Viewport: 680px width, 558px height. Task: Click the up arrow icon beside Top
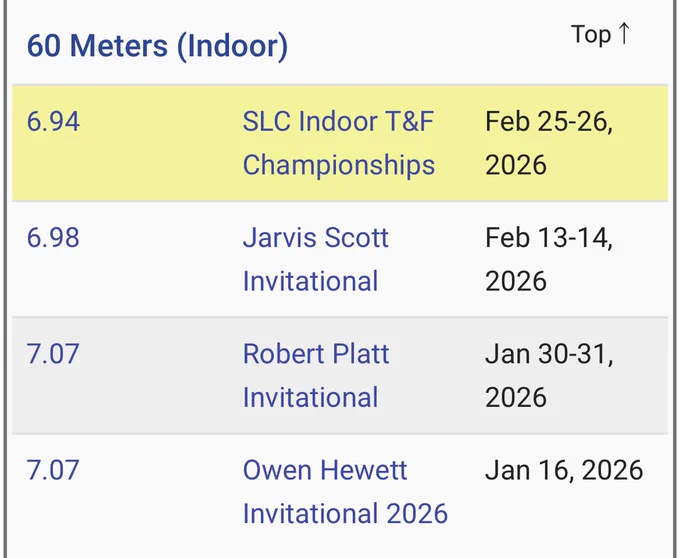coord(624,33)
